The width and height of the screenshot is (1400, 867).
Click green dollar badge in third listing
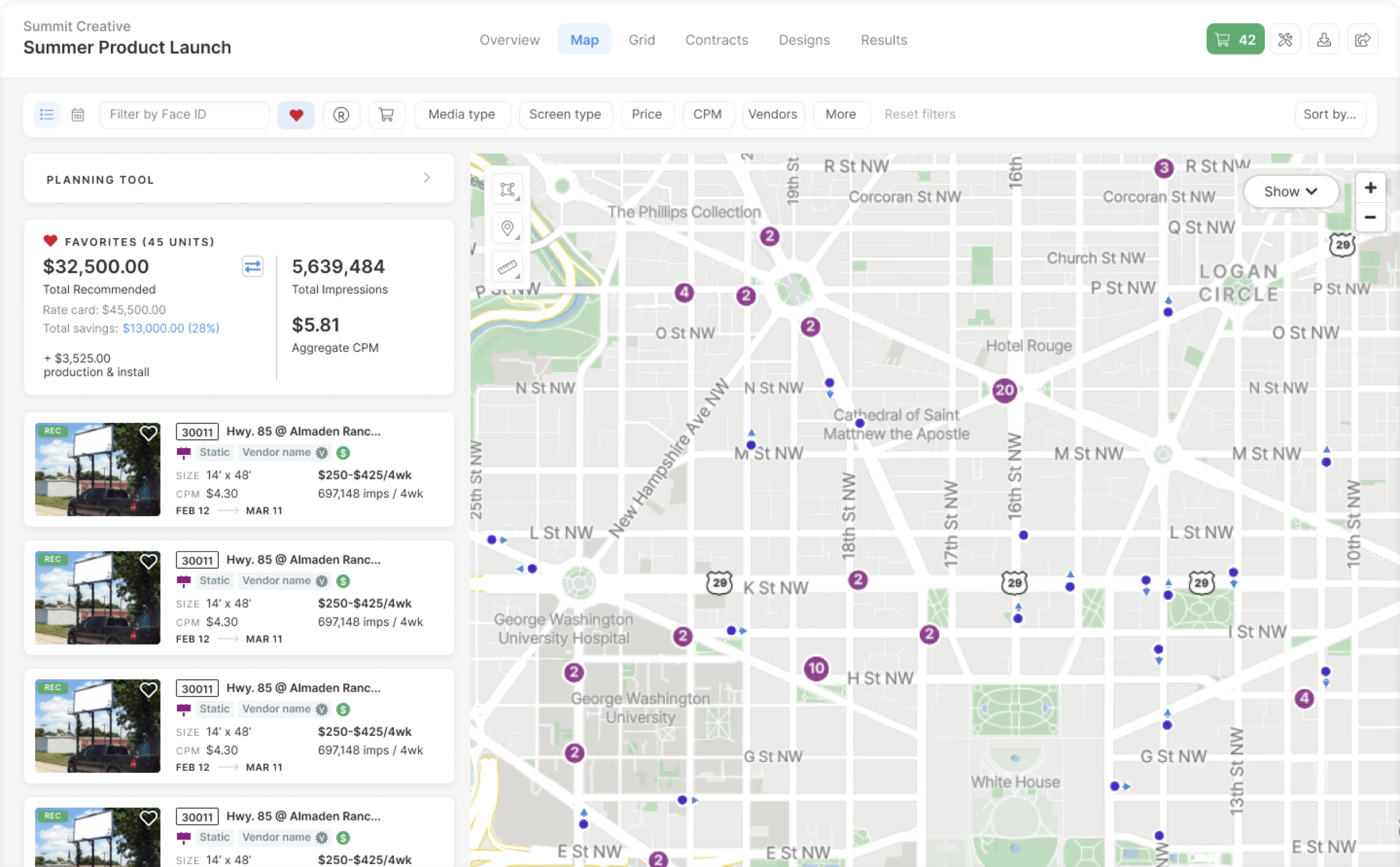coord(343,709)
